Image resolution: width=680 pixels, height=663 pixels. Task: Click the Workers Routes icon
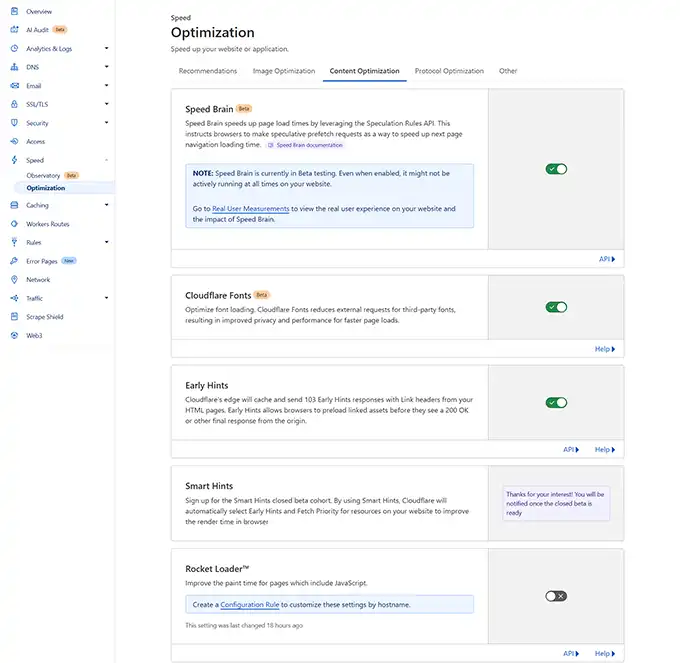[14, 224]
